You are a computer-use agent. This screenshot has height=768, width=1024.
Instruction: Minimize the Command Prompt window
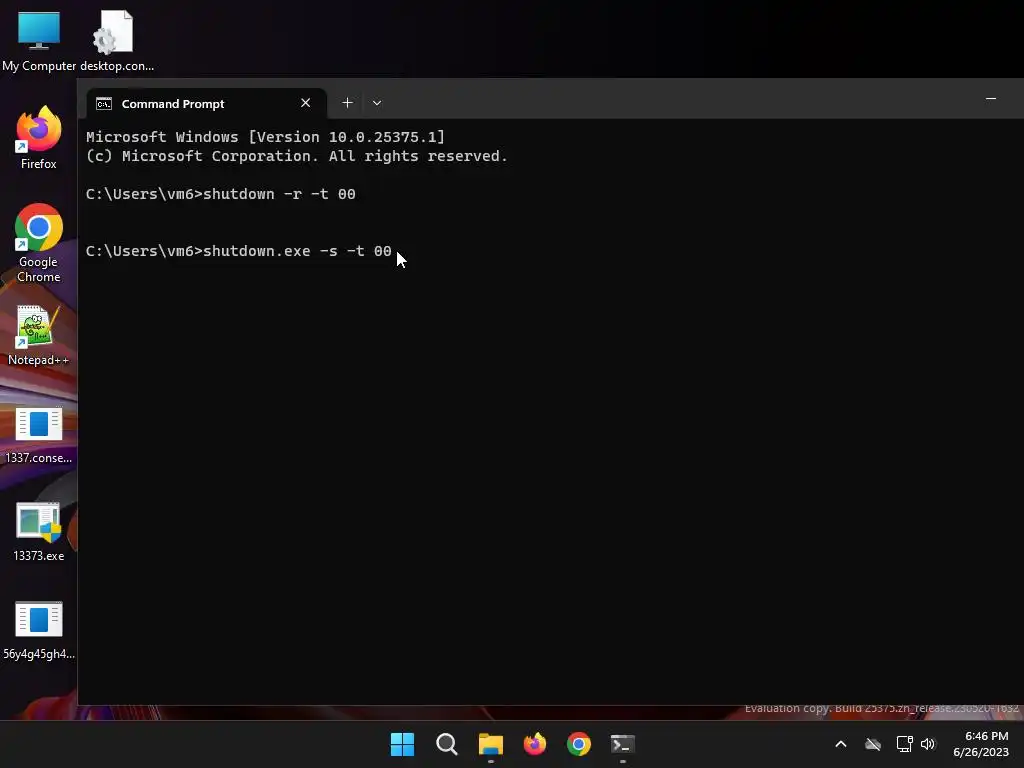pos(991,99)
